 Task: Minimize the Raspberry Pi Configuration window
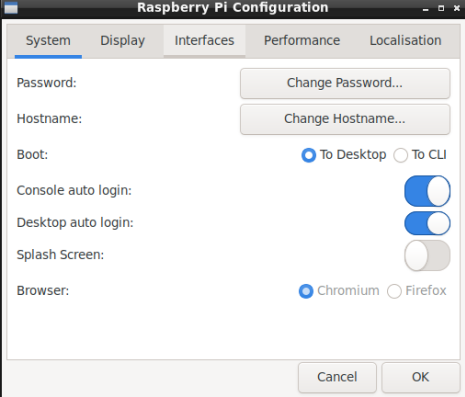[425, 9]
